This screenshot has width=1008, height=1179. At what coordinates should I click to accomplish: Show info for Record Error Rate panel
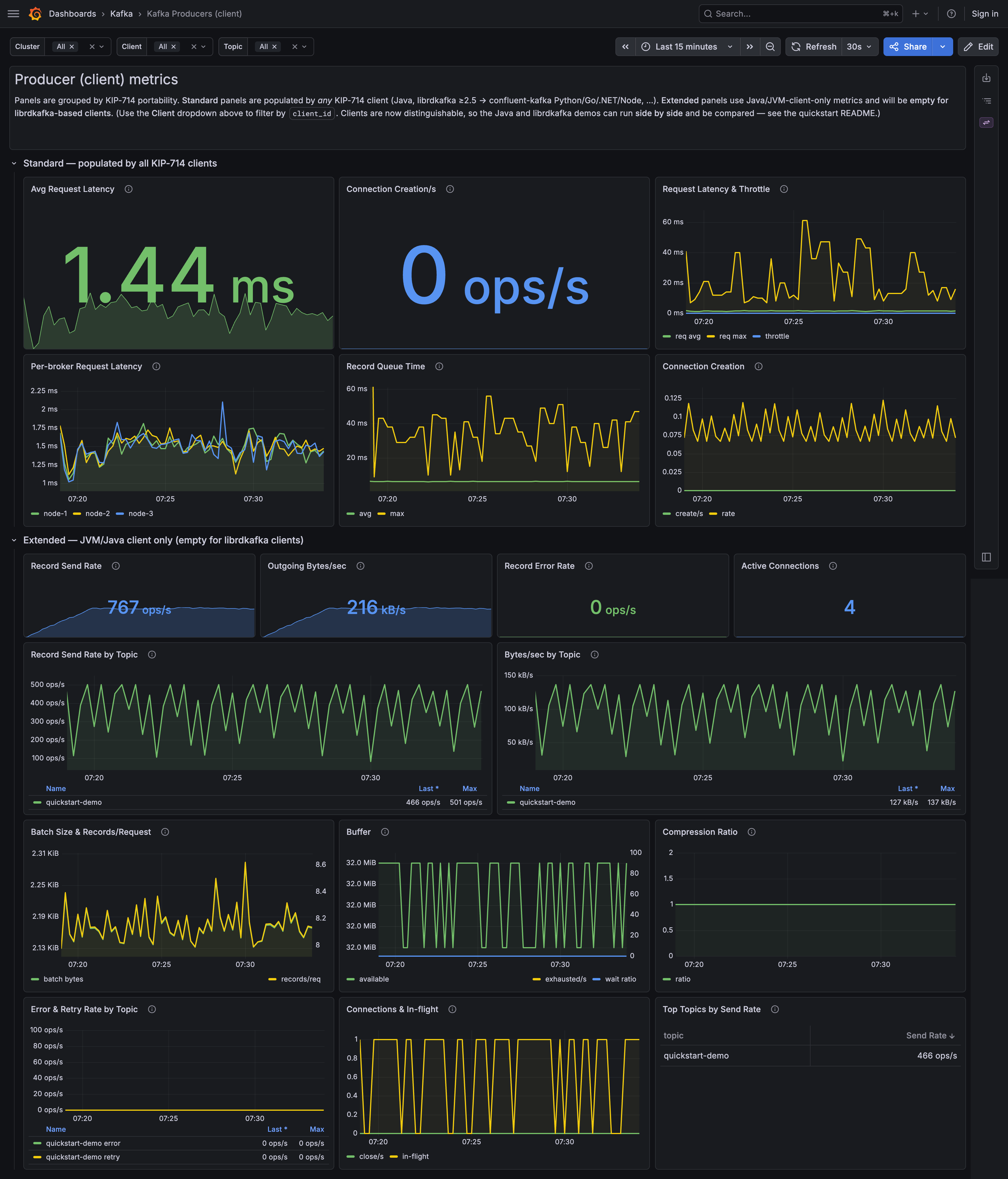(x=589, y=566)
